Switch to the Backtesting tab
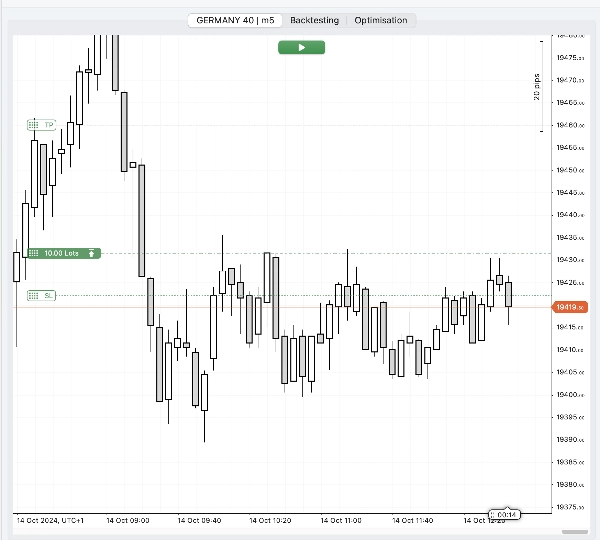The height and width of the screenshot is (540, 600). [314, 20]
